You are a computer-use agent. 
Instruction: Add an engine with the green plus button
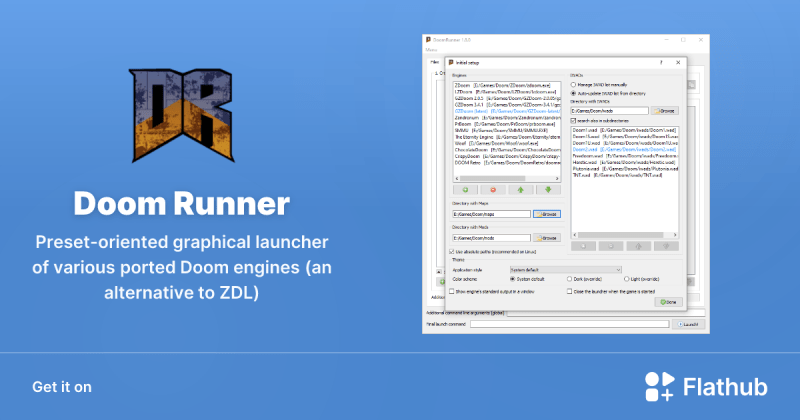[x=465, y=190]
